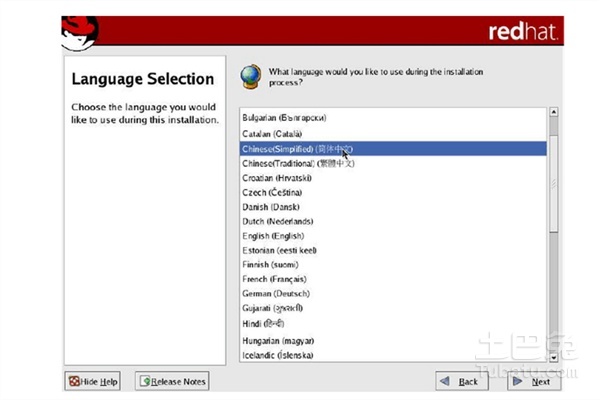Image resolution: width=600 pixels, height=400 pixels.
Task: Select Estonian (eesti keel) entry
Action: click(393, 250)
